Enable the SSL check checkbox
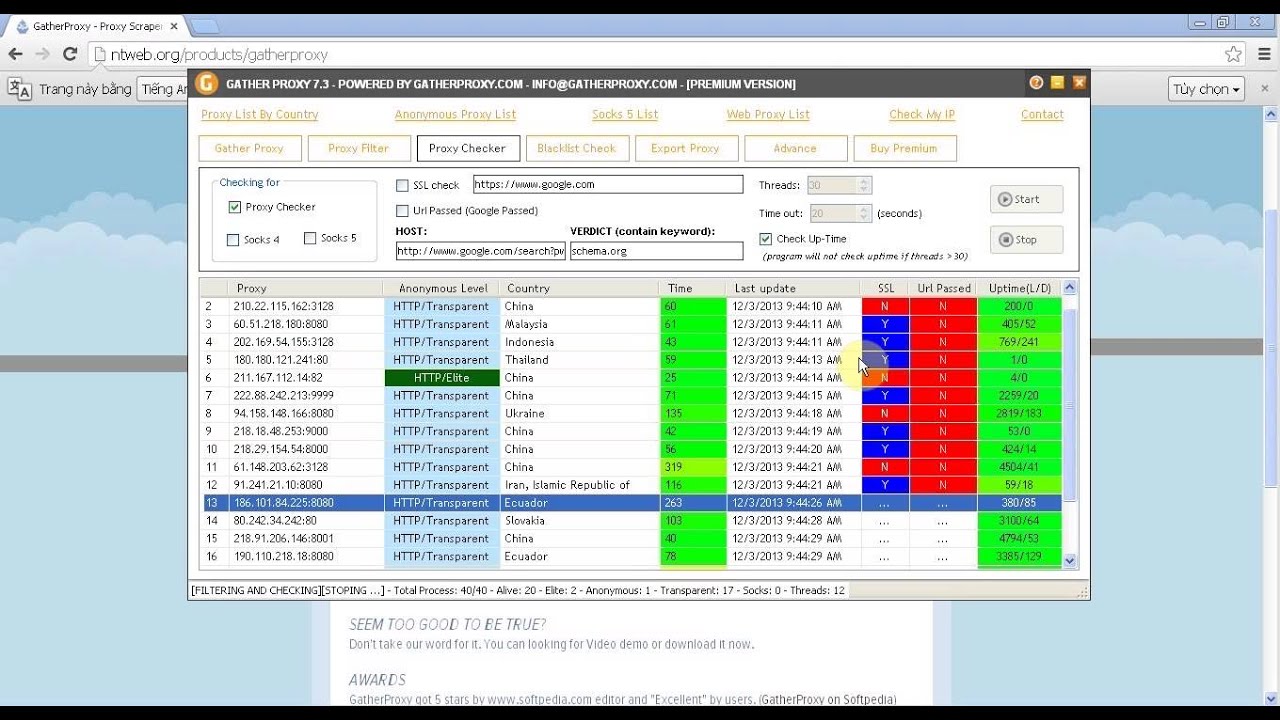Viewport: 1280px width, 720px height. [402, 185]
